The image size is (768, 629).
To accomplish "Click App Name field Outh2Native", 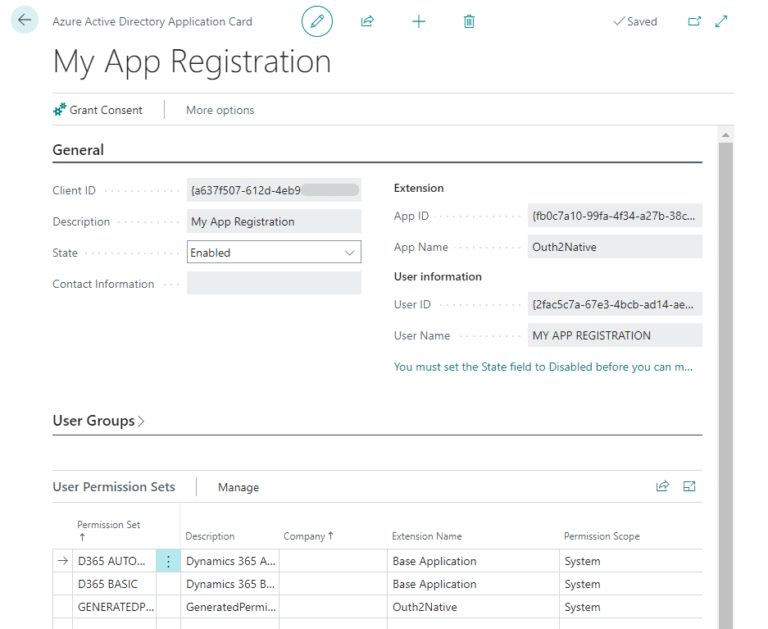I will 615,247.
